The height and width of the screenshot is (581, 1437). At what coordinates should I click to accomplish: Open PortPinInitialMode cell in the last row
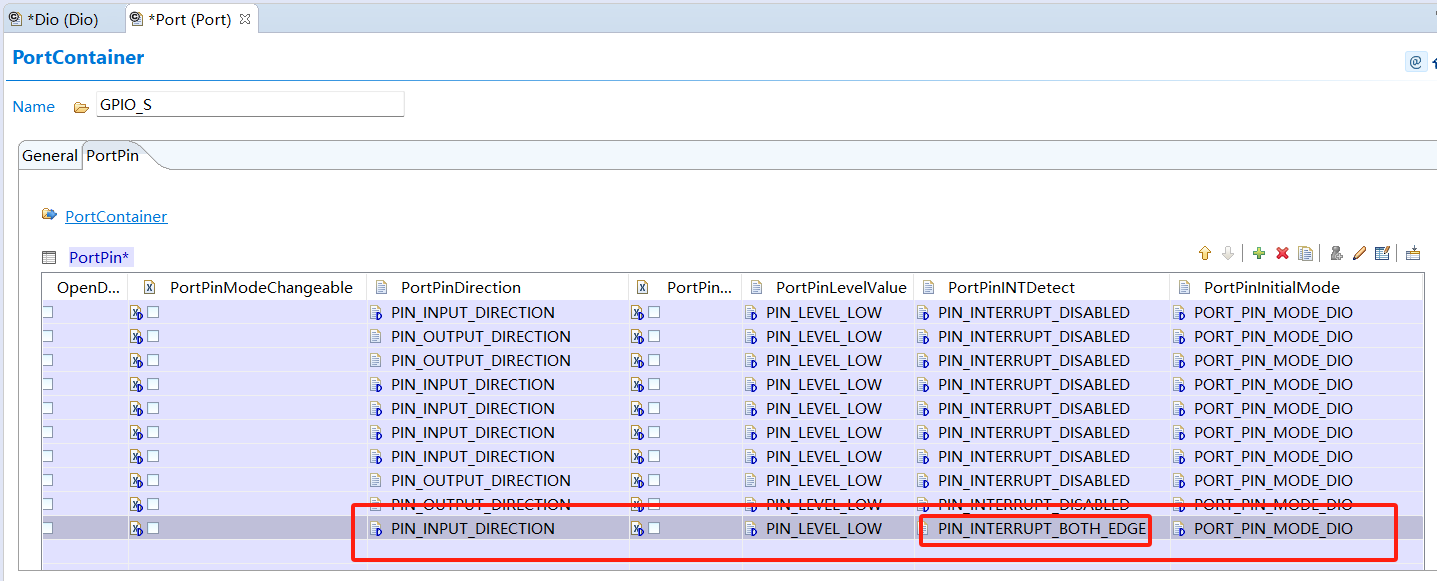(x=1272, y=528)
